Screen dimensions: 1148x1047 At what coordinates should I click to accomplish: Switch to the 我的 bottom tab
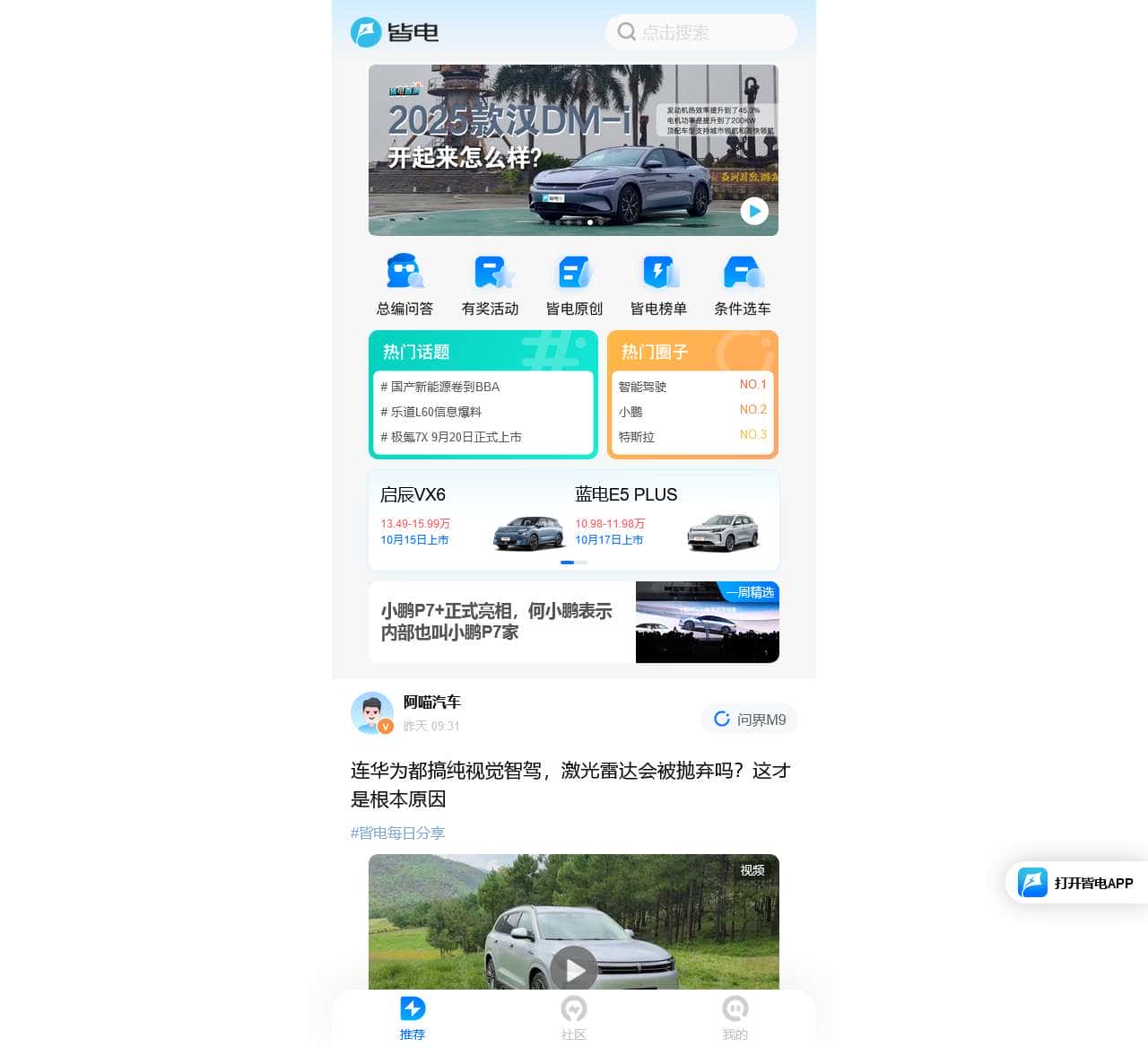[735, 1018]
